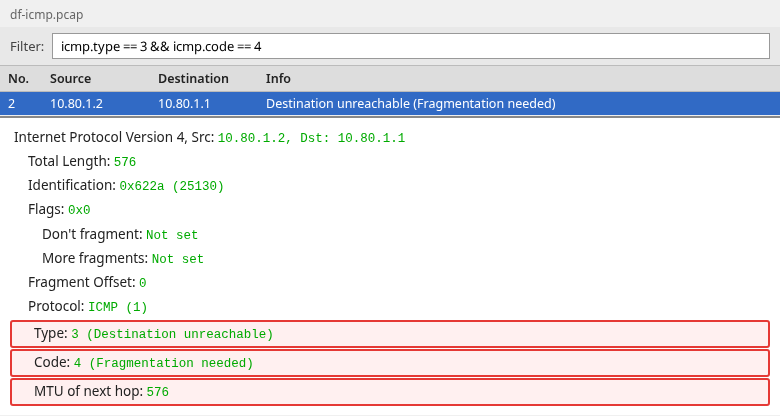Click the Destination column header
Viewport: 780px width, 416px height.
pyautogui.click(x=193, y=79)
